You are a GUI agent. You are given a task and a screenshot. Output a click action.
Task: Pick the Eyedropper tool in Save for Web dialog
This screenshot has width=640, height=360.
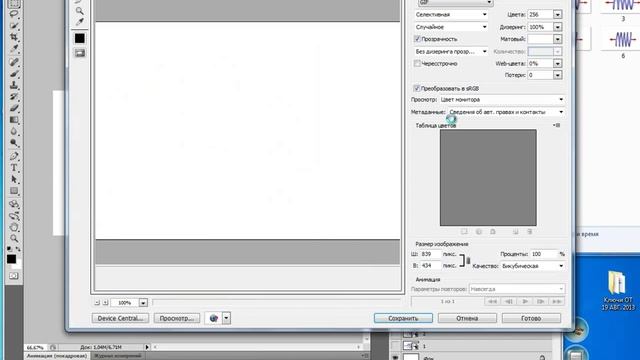[80, 22]
